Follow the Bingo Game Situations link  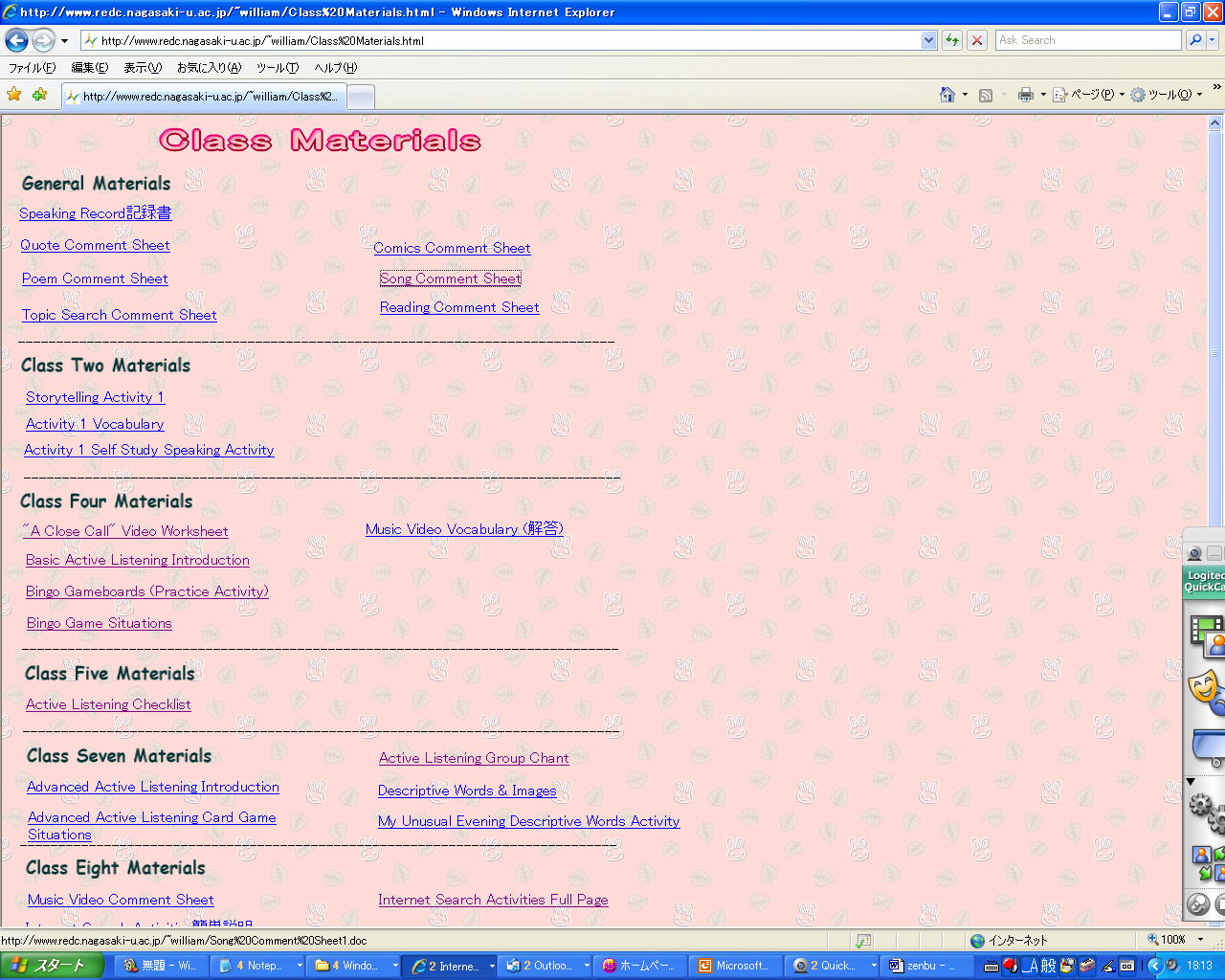click(x=99, y=623)
